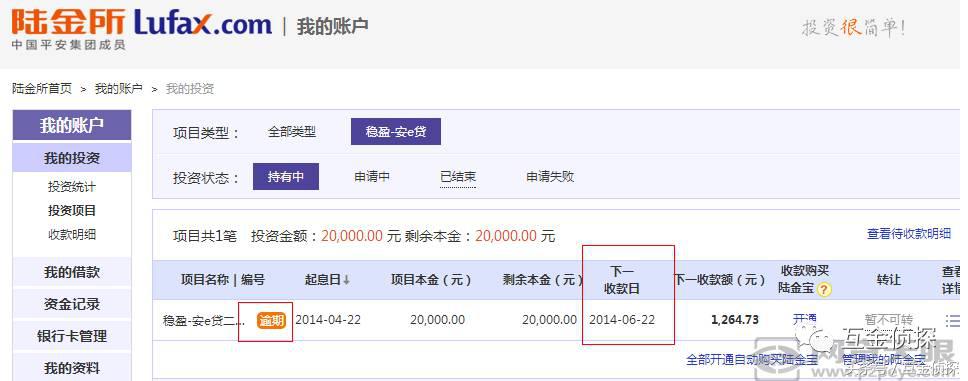The height and width of the screenshot is (381, 968).
Task: Click the 下一收款日 column header
Action: [x=622, y=280]
